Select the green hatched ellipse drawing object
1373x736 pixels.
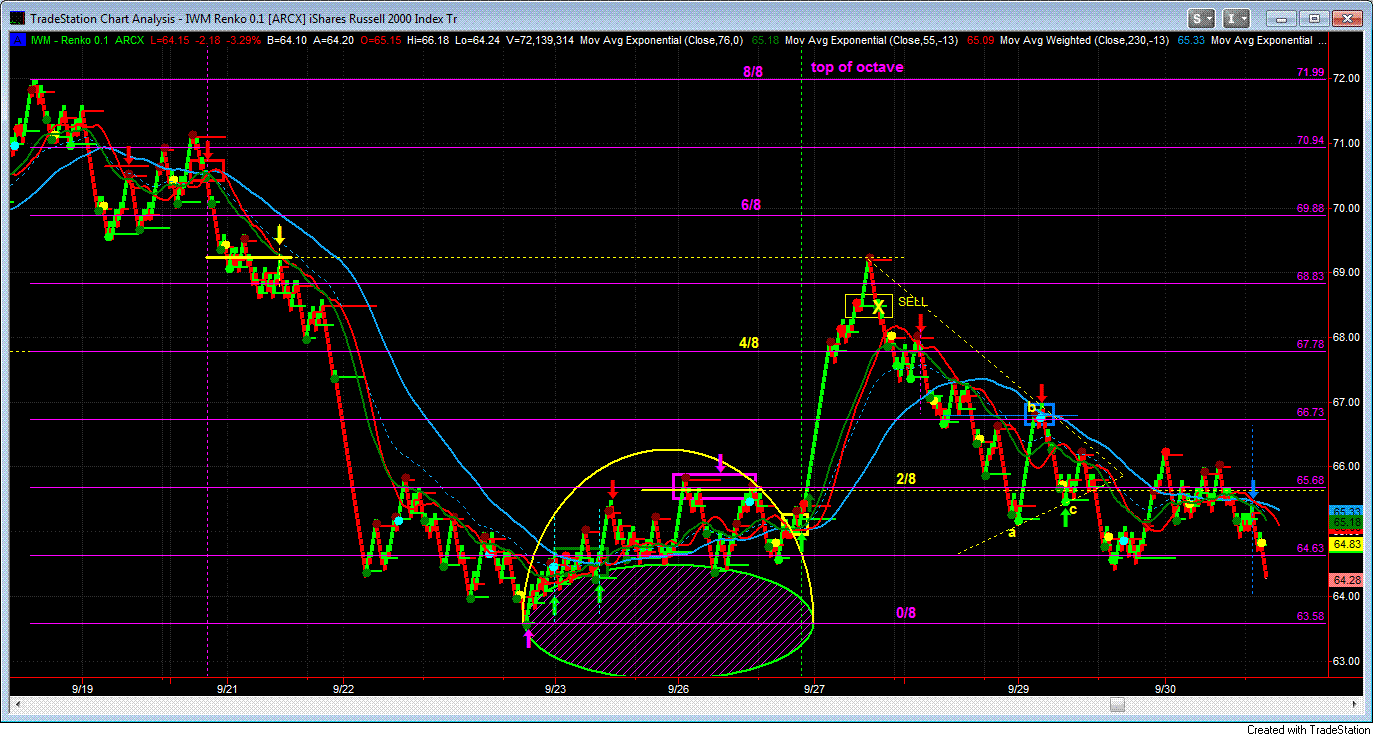669,620
